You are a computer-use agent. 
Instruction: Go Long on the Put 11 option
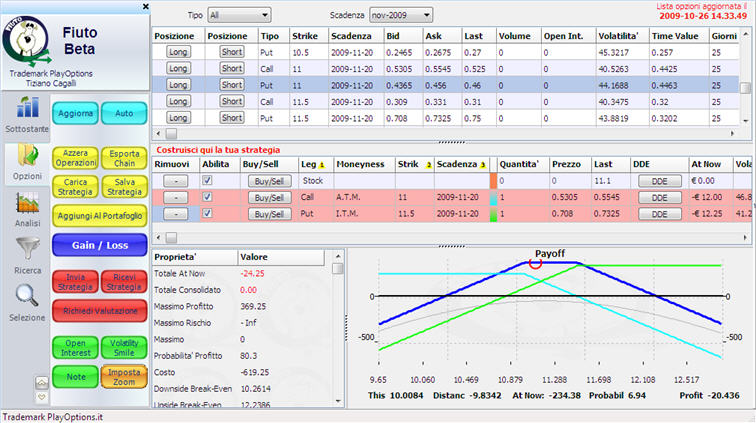tap(178, 85)
